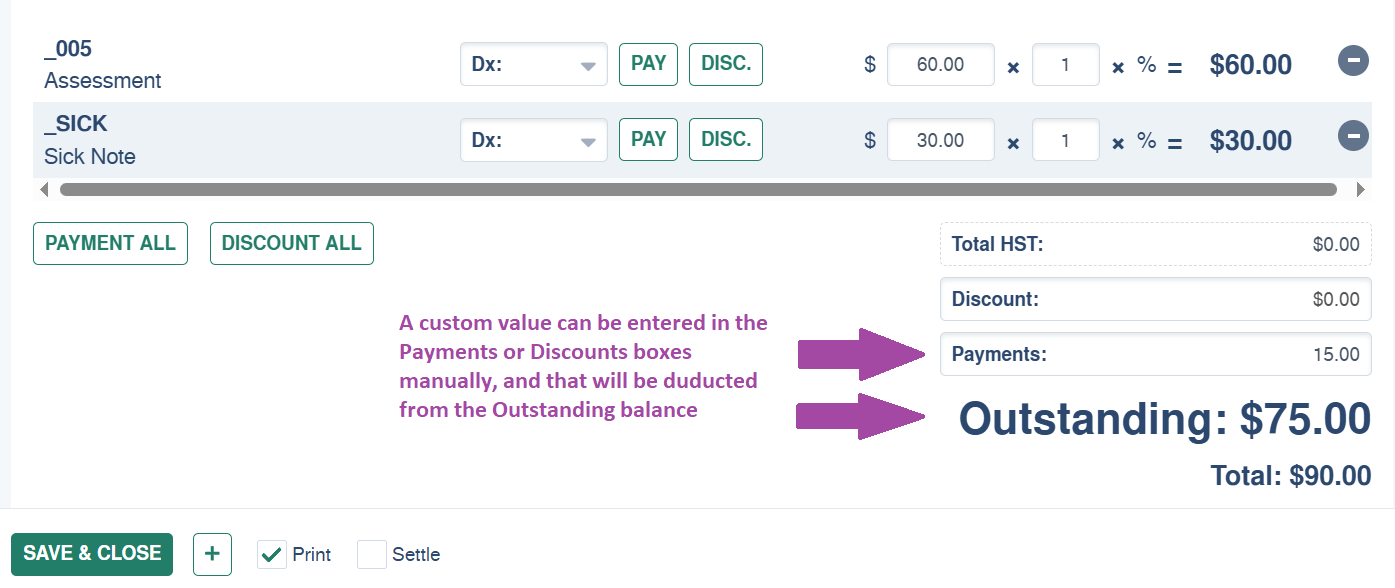
Task: Apply DISC. to the Sick Note item
Action: coord(726,140)
